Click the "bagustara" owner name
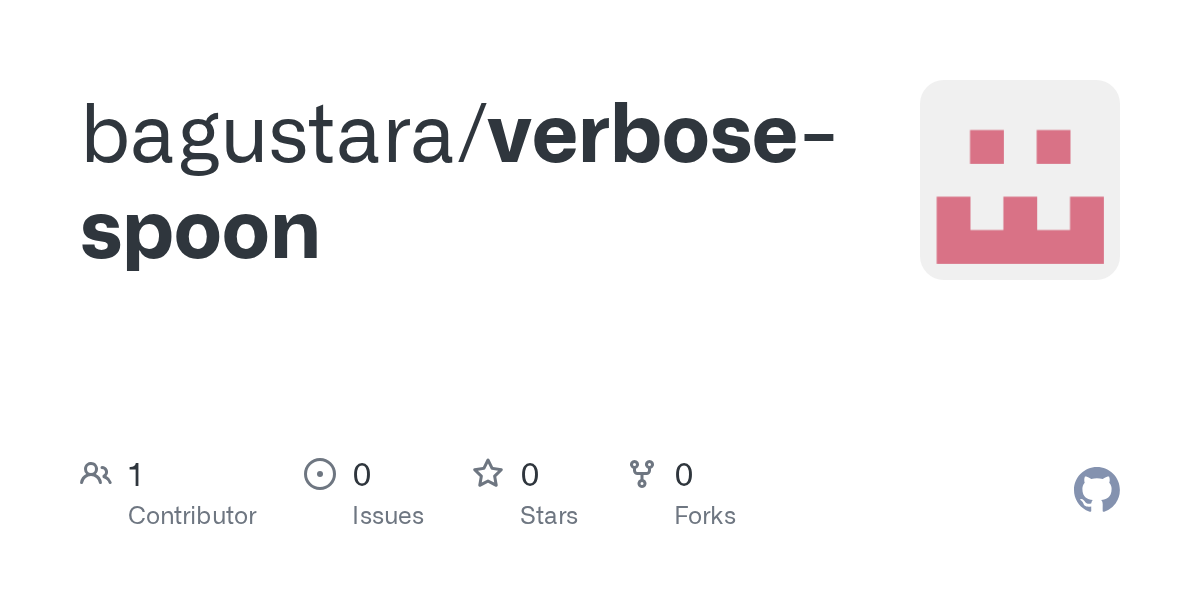Viewport: 1200px width, 600px height. (268, 135)
